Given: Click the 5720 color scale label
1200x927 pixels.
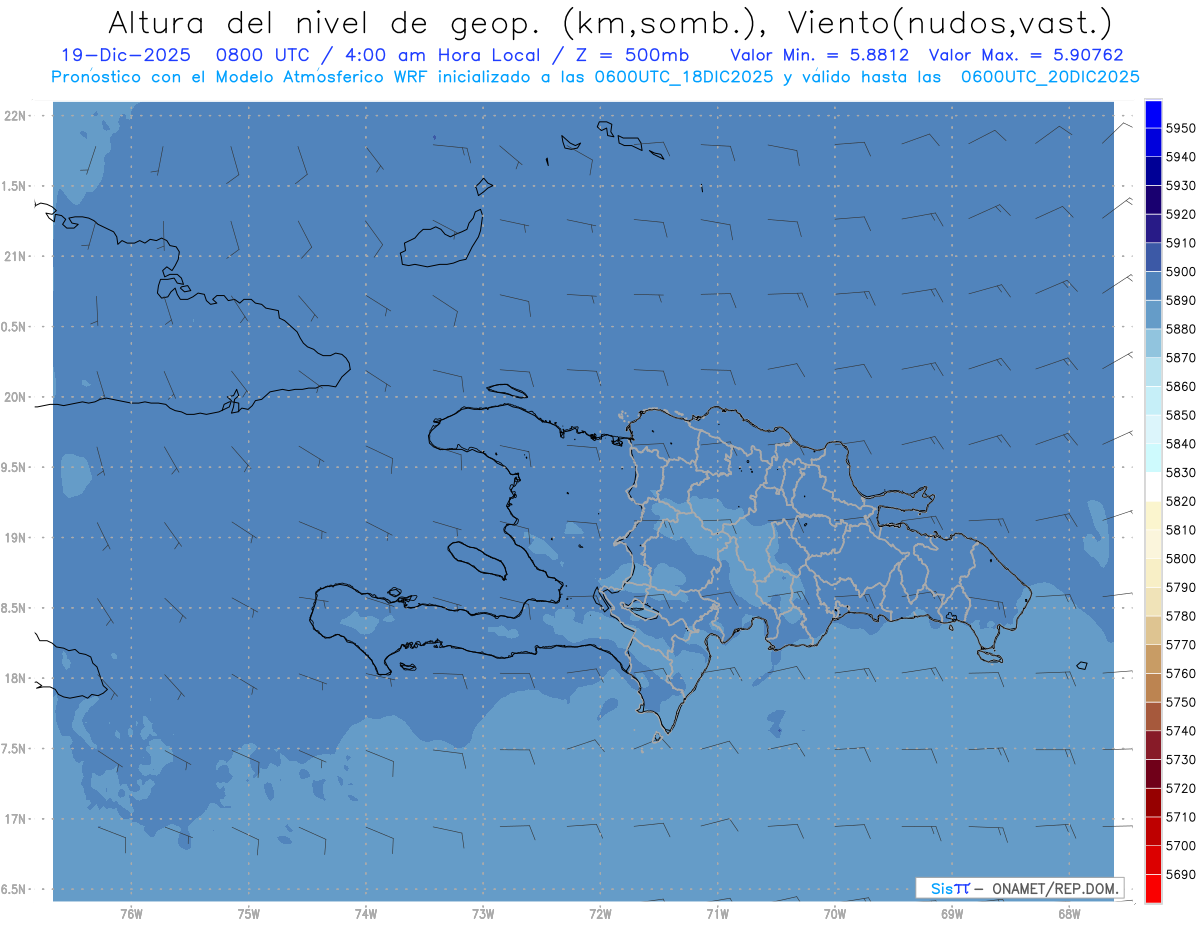Looking at the screenshot, I should [1180, 789].
